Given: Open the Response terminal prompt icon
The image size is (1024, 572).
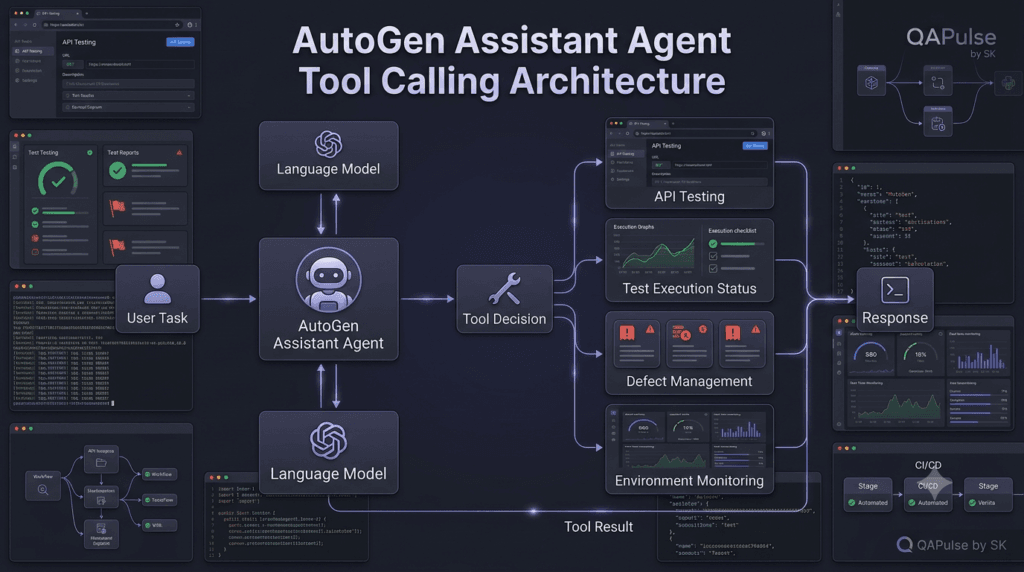Looking at the screenshot, I should click(x=894, y=290).
